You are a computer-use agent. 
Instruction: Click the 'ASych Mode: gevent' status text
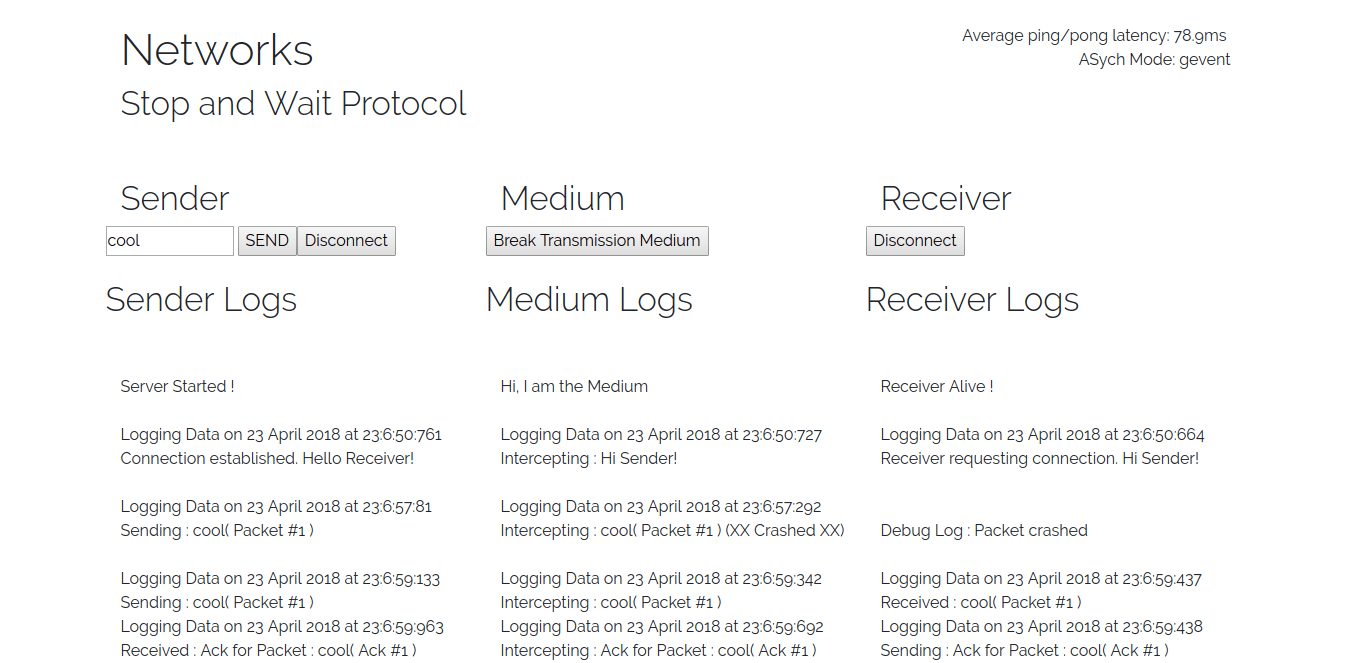[x=1154, y=59]
